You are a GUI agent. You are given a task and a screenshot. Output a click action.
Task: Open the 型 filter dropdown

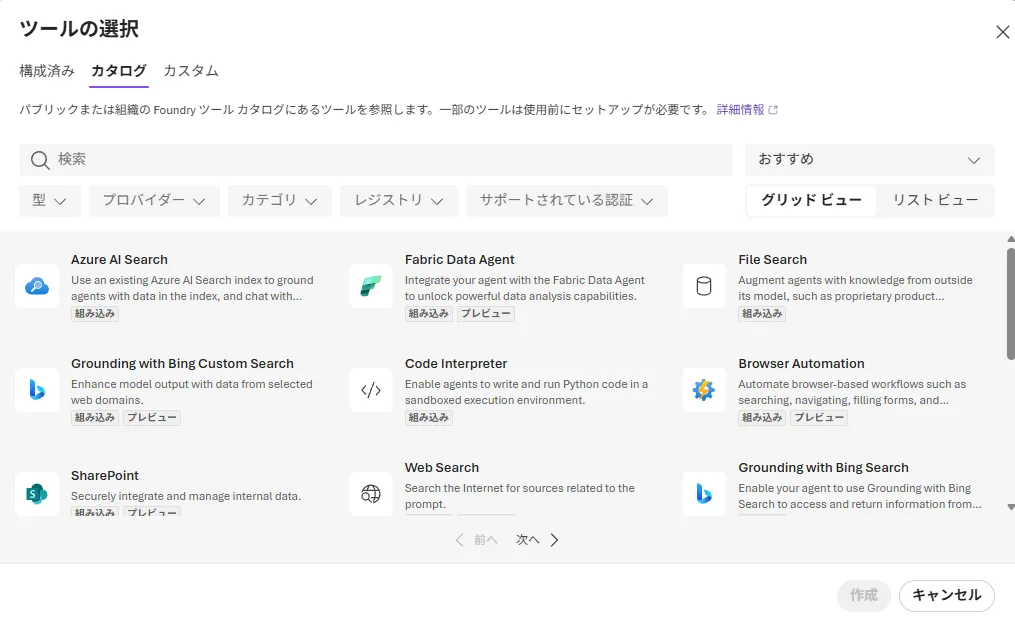(x=50, y=201)
